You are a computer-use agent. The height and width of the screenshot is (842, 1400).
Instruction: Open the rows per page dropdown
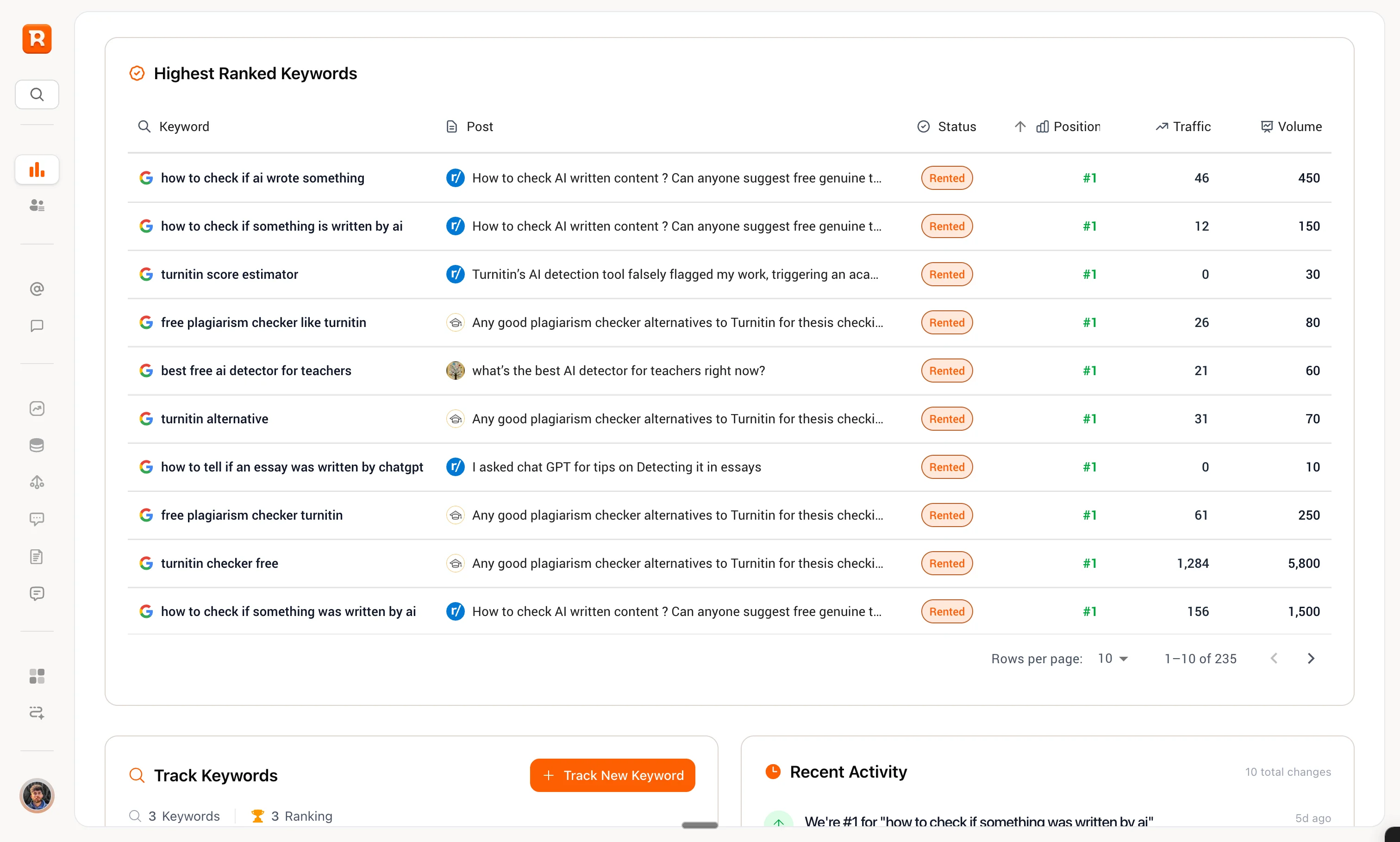[x=1112, y=659]
